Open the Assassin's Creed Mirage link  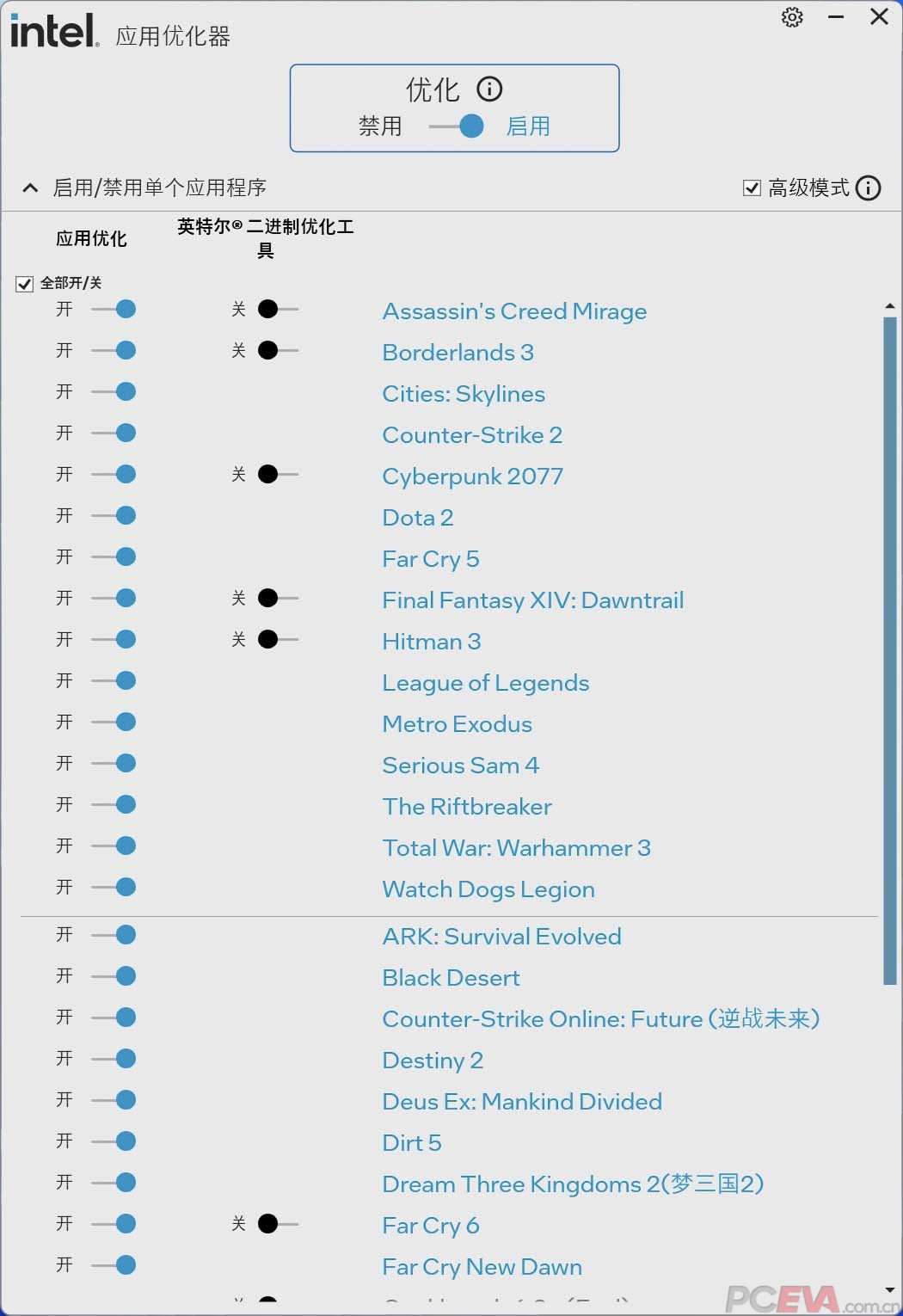coord(514,311)
